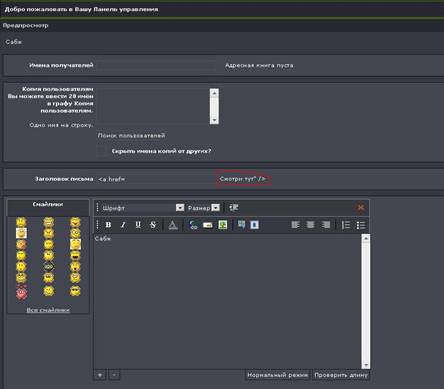
Task: Click the Адресная книга пуста text
Action: coord(259,65)
